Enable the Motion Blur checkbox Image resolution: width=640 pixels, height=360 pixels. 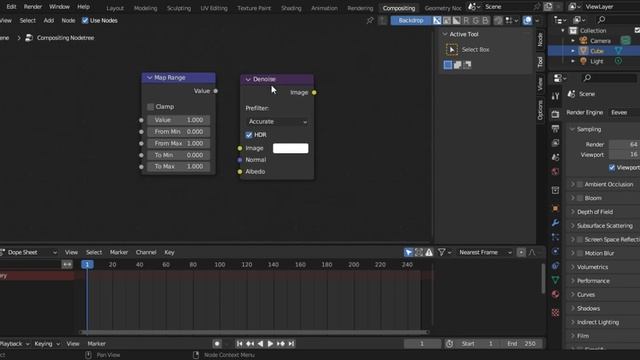coord(580,253)
